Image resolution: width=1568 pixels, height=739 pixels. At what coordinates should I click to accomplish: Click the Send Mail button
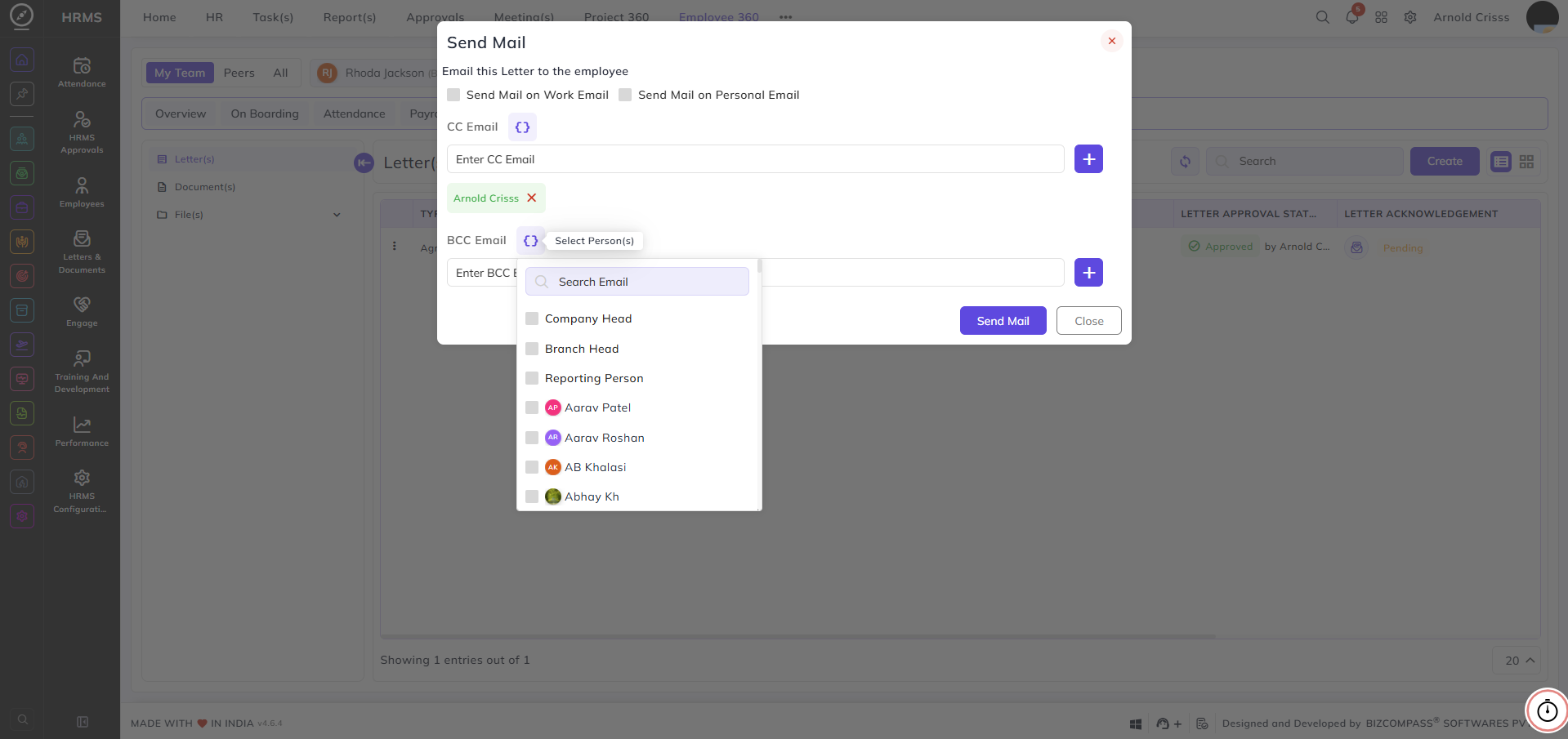pyautogui.click(x=1003, y=321)
